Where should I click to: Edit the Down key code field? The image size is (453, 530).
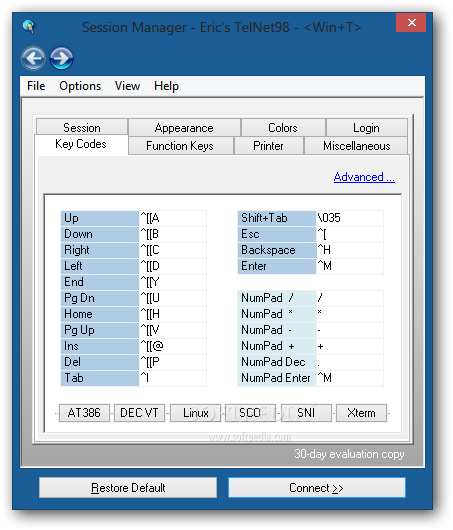coord(173,234)
